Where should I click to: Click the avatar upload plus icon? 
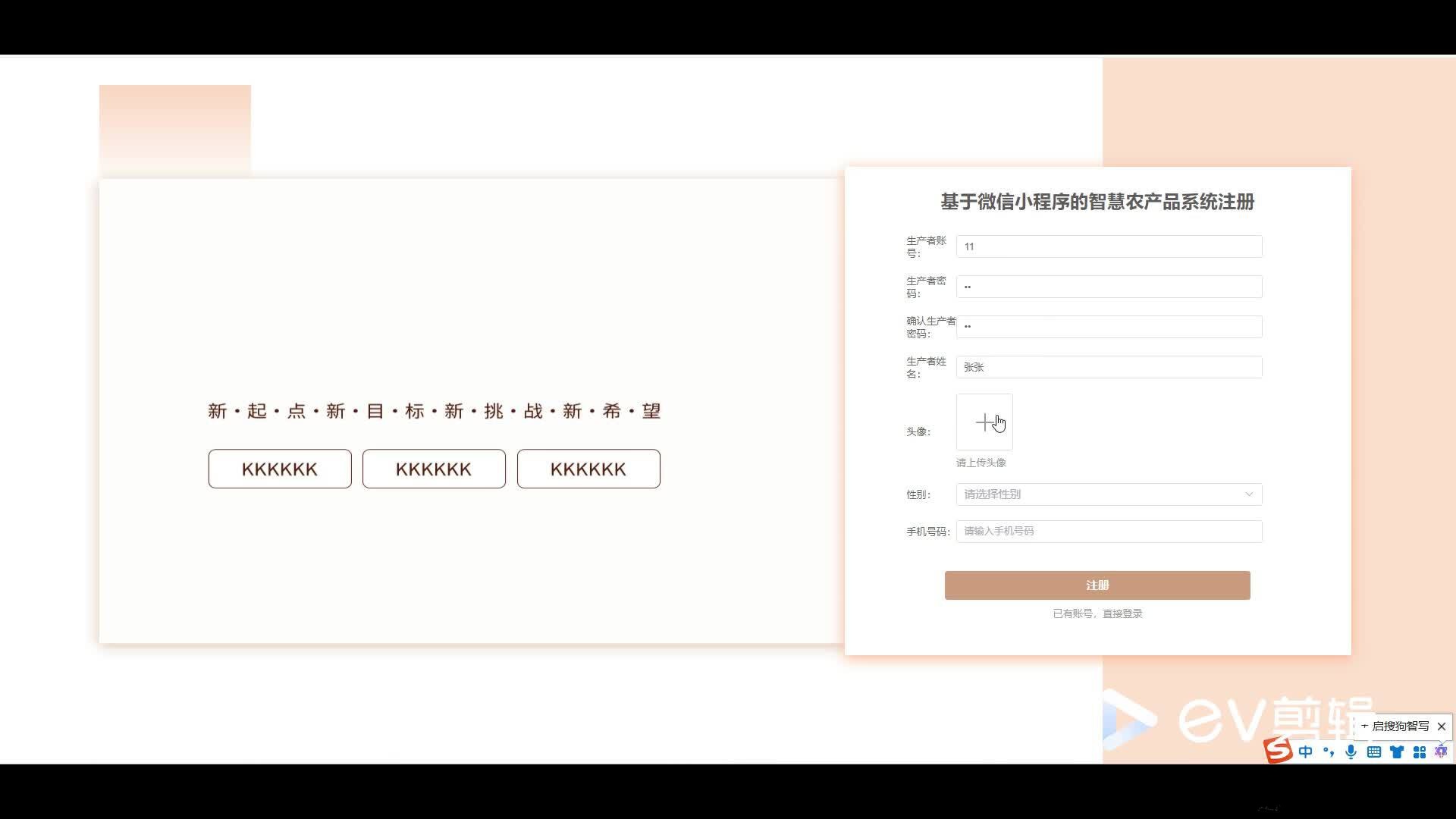984,422
